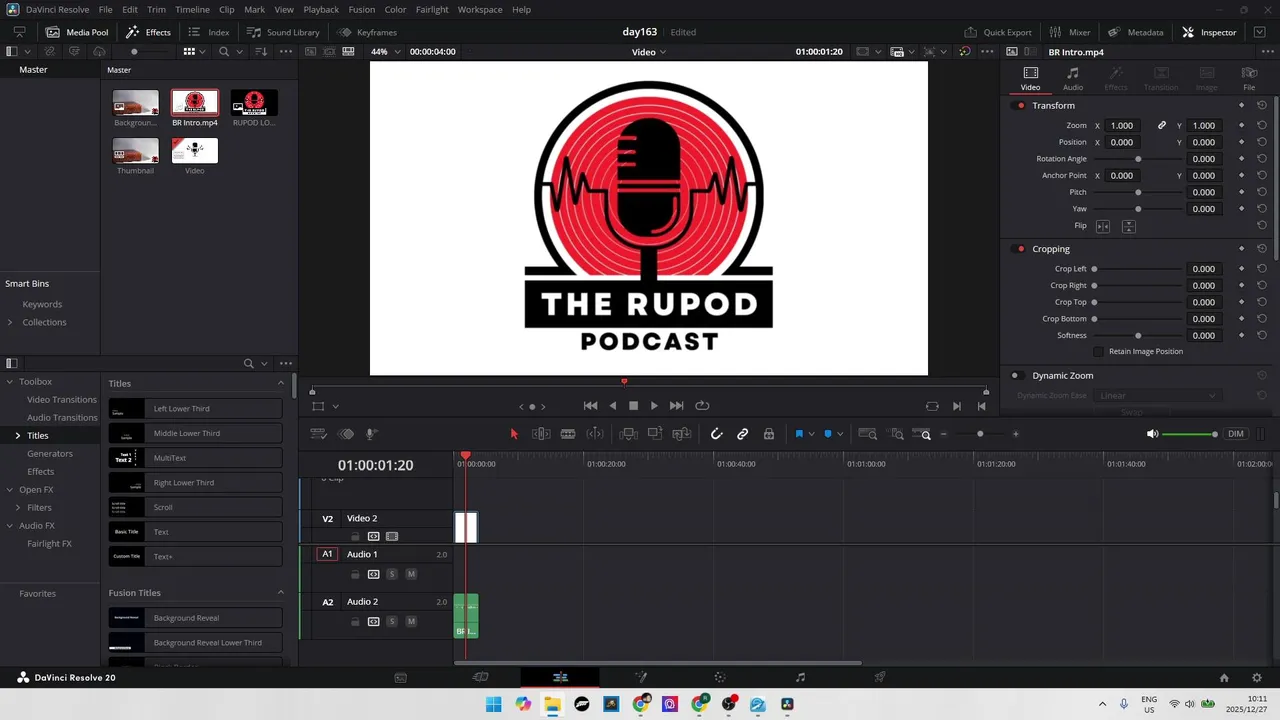
Task: Switch to the Color page icon
Action: tap(720, 677)
